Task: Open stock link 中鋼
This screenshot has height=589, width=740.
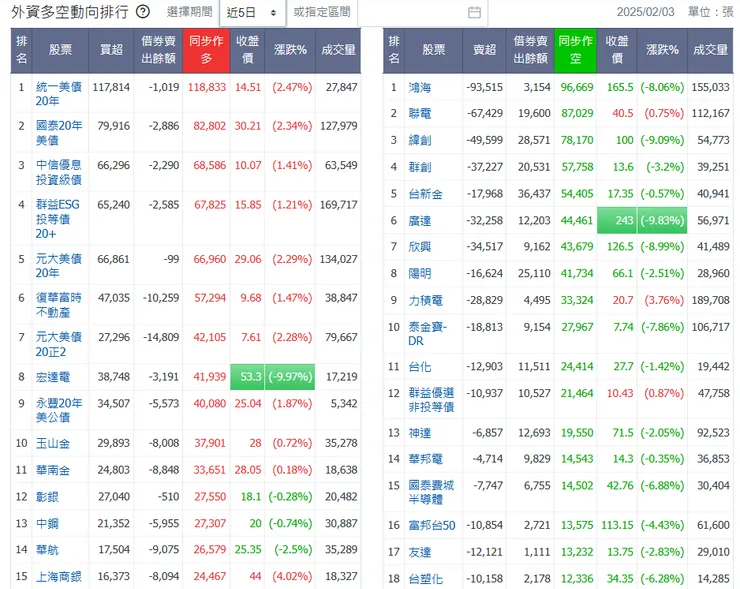Action: (x=47, y=523)
